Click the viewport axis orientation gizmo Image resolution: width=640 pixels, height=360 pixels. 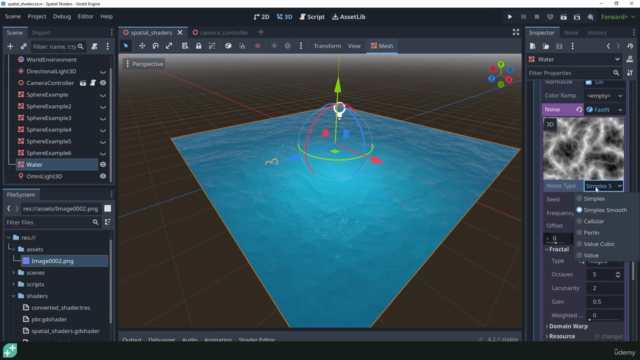501,74
